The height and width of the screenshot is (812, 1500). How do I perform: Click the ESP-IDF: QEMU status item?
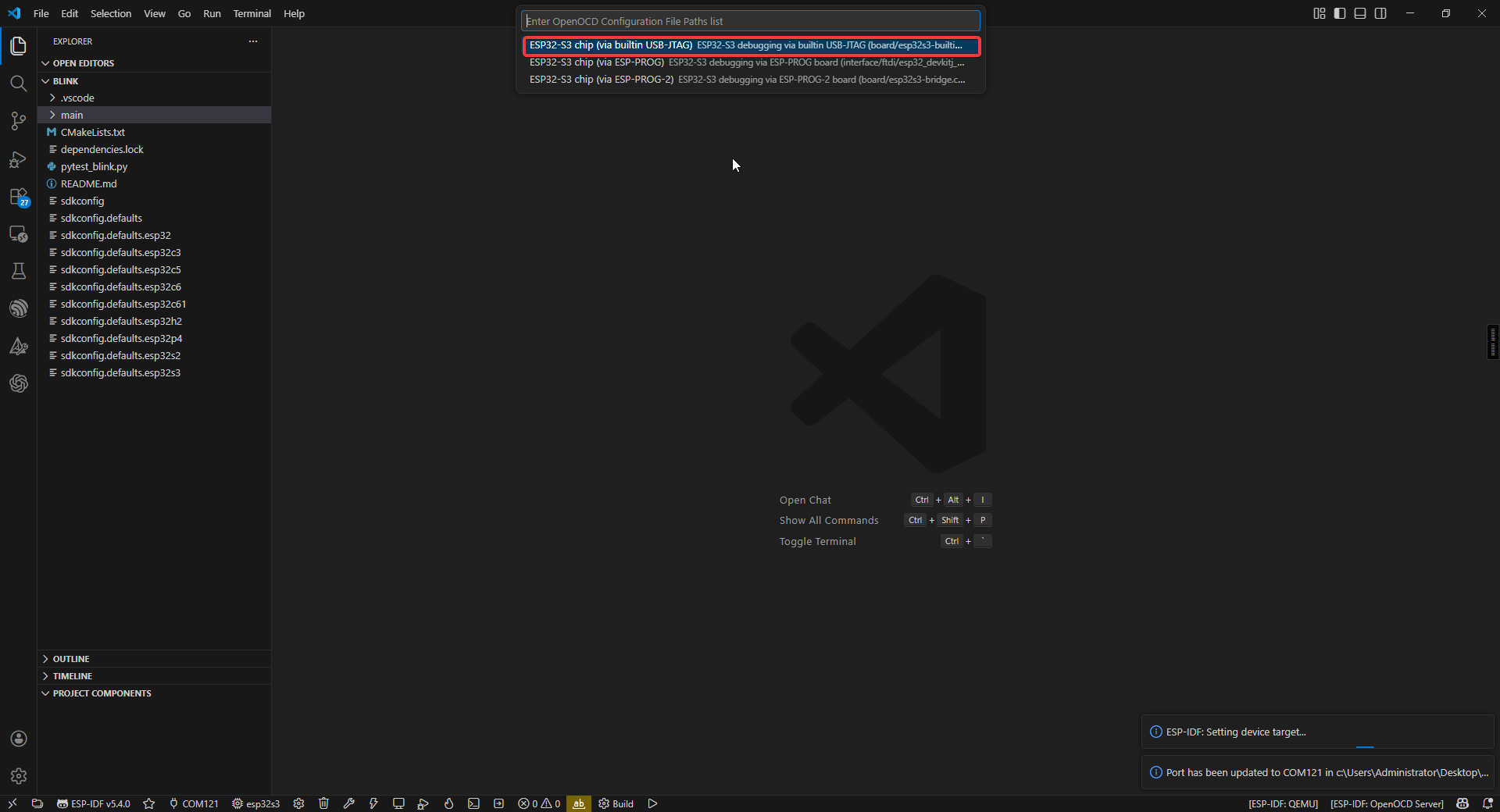click(x=1283, y=803)
